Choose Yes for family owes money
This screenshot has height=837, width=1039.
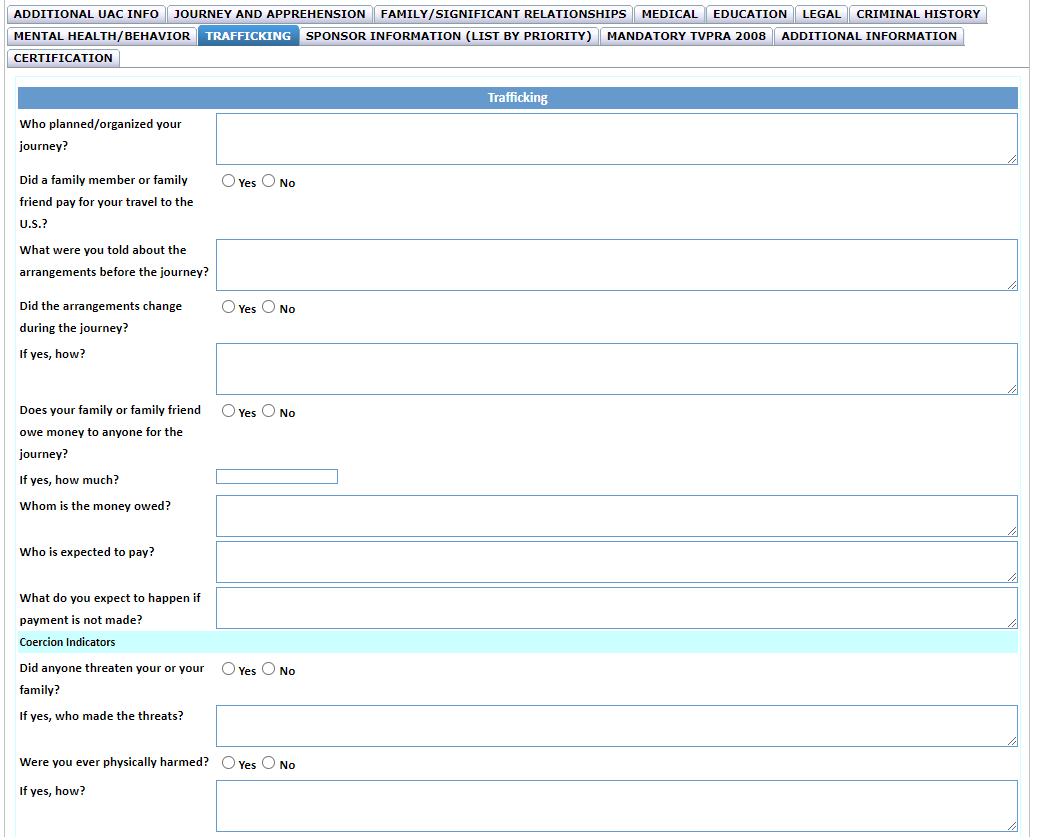tap(229, 412)
